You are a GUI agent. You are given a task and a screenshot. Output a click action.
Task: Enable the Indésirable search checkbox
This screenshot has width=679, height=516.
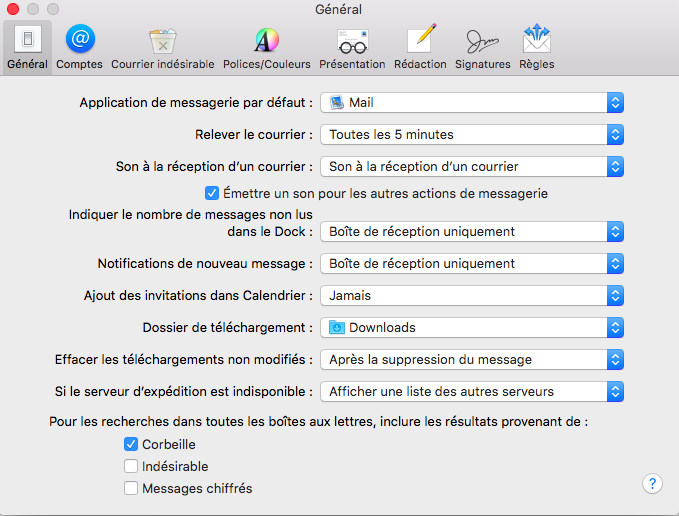coord(131,466)
